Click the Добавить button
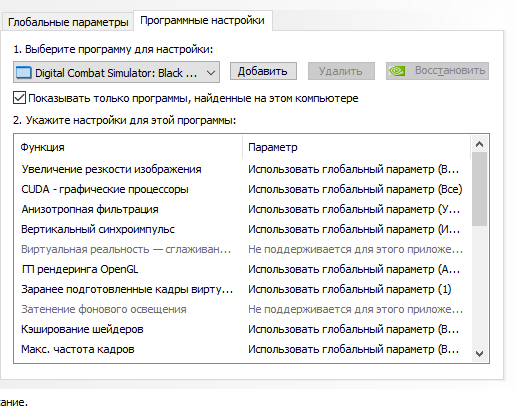Image resolution: width=515 pixels, height=407 pixels. (263, 71)
